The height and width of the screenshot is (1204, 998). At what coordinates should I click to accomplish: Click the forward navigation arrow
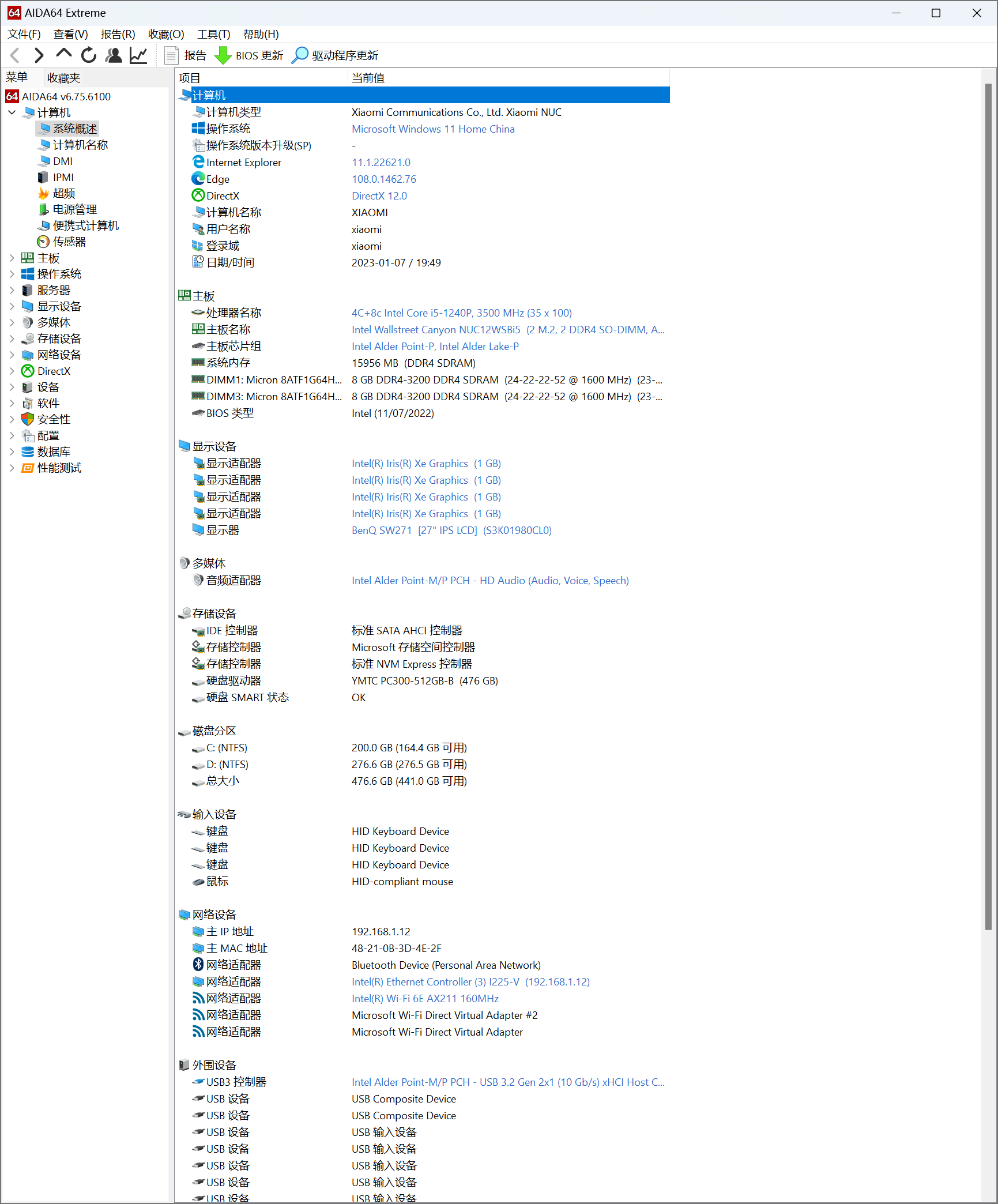pyautogui.click(x=39, y=55)
